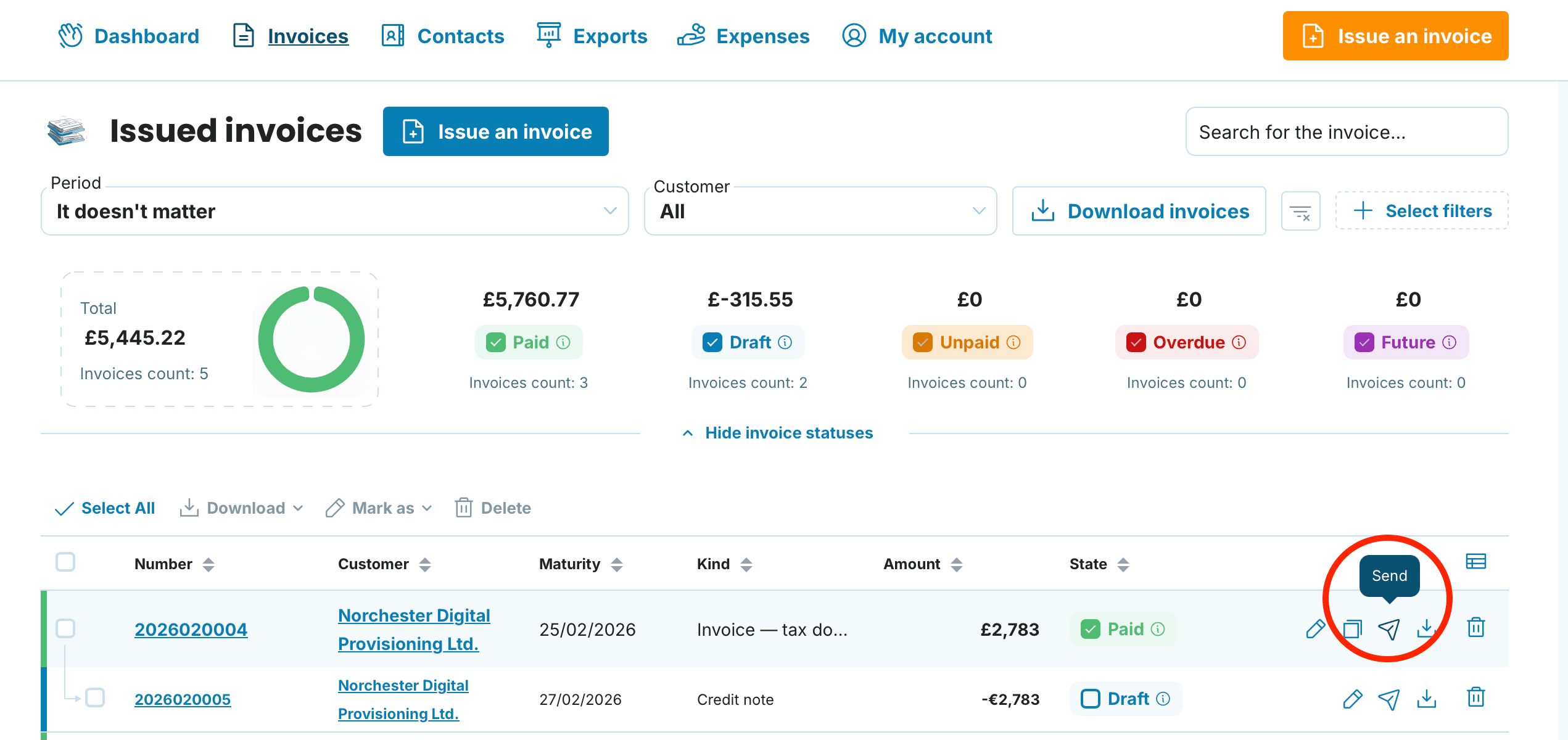
Task: Sort the table by Amount column
Action: pyautogui.click(x=957, y=564)
